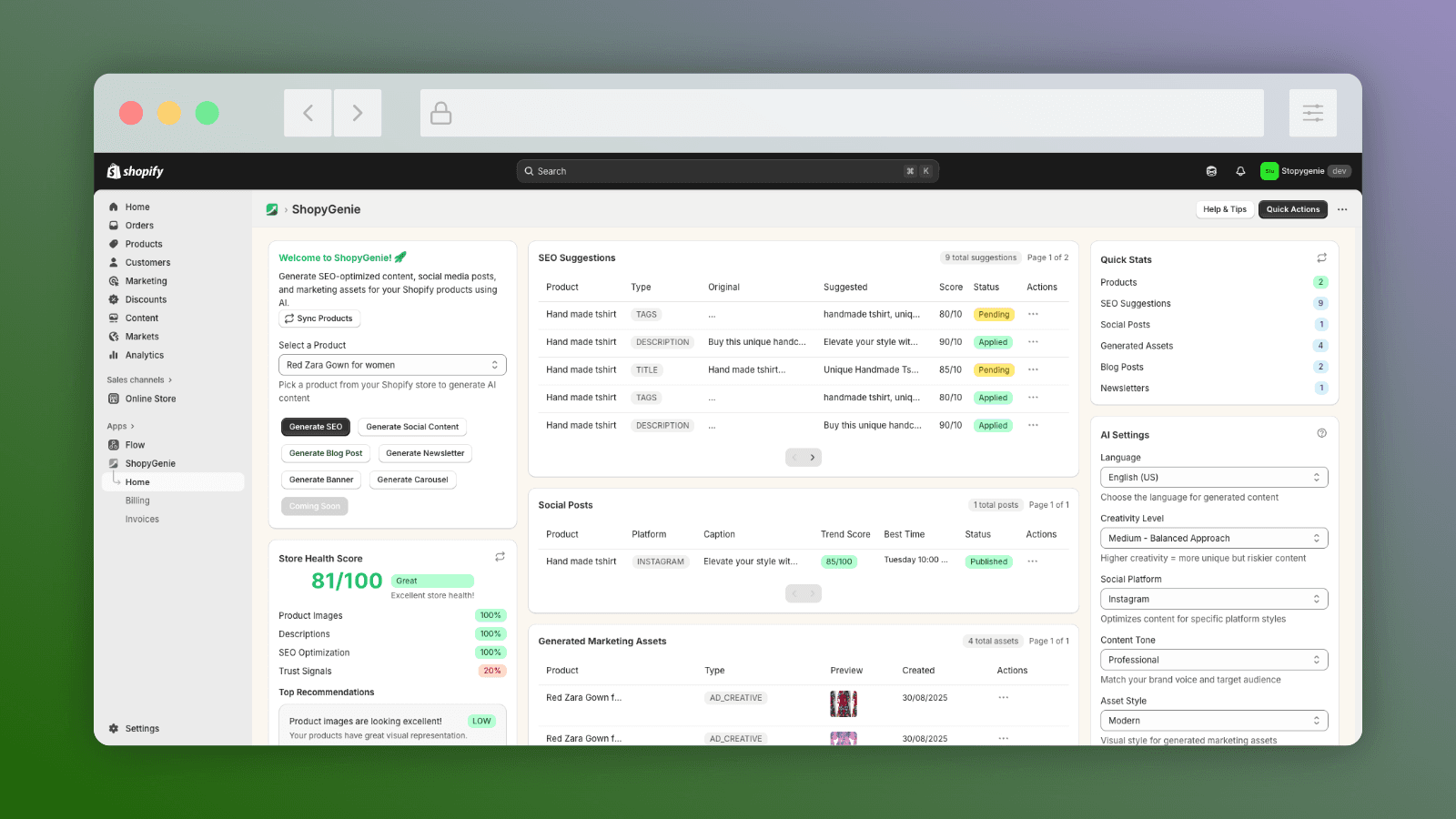Click the Products tag icon in sidebar

point(114,244)
